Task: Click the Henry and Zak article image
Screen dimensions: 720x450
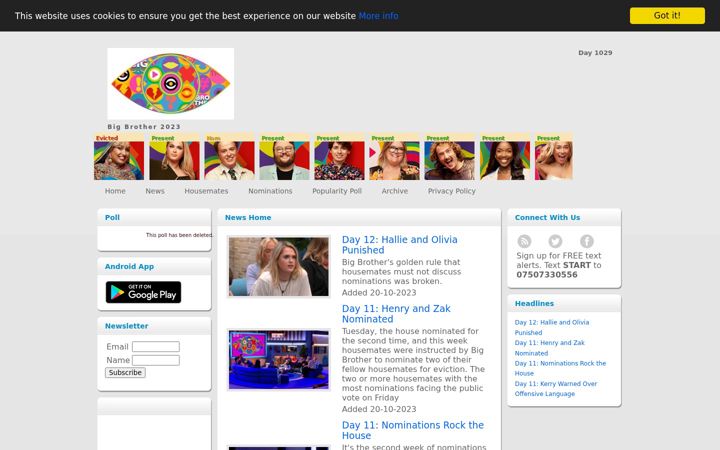Action: point(279,360)
